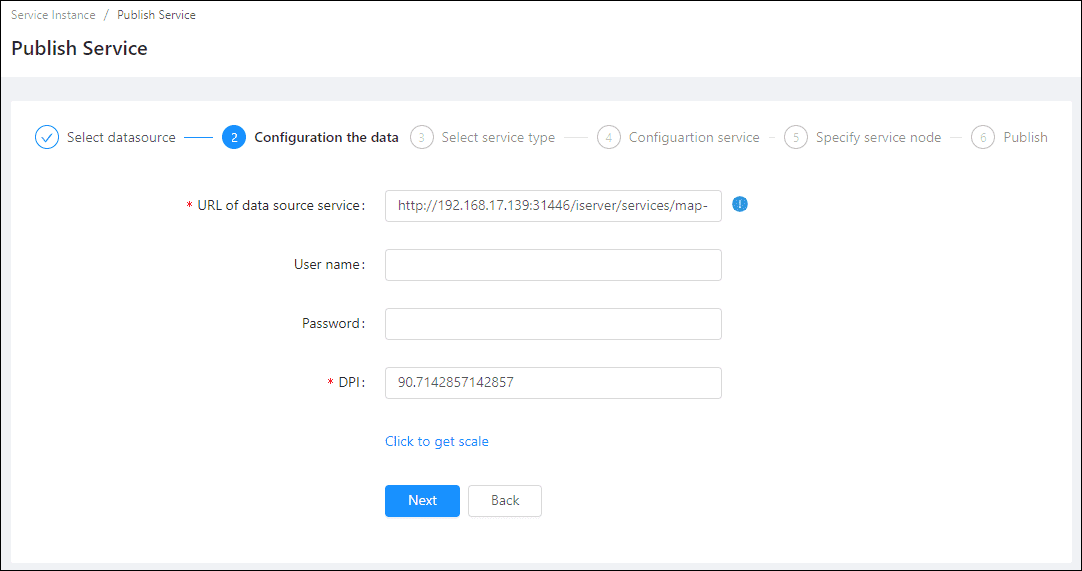Jump to 'Specify service node' step label
This screenshot has height=571, width=1082.
(x=878, y=137)
